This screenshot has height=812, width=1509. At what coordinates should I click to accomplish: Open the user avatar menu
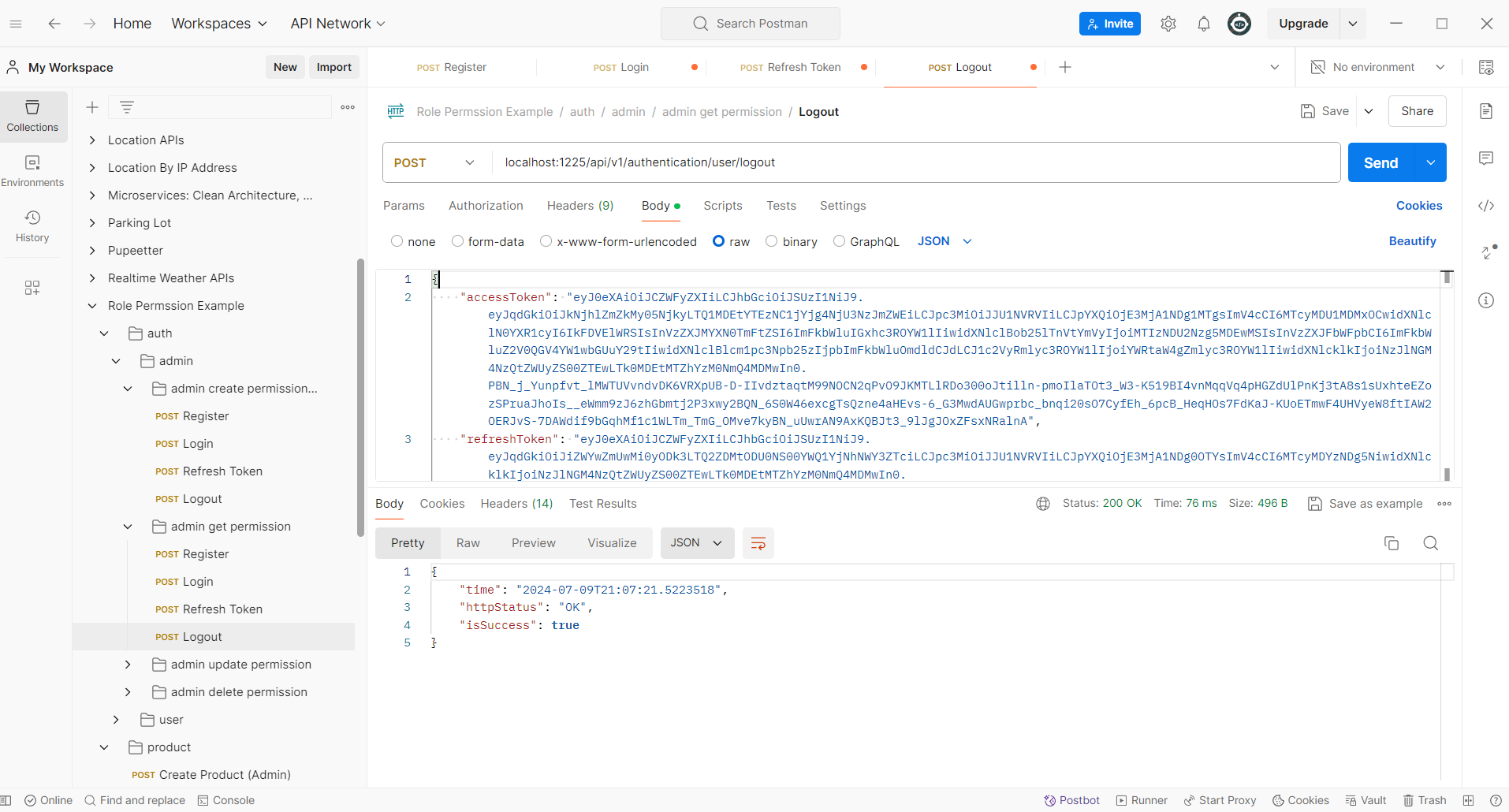(1239, 24)
